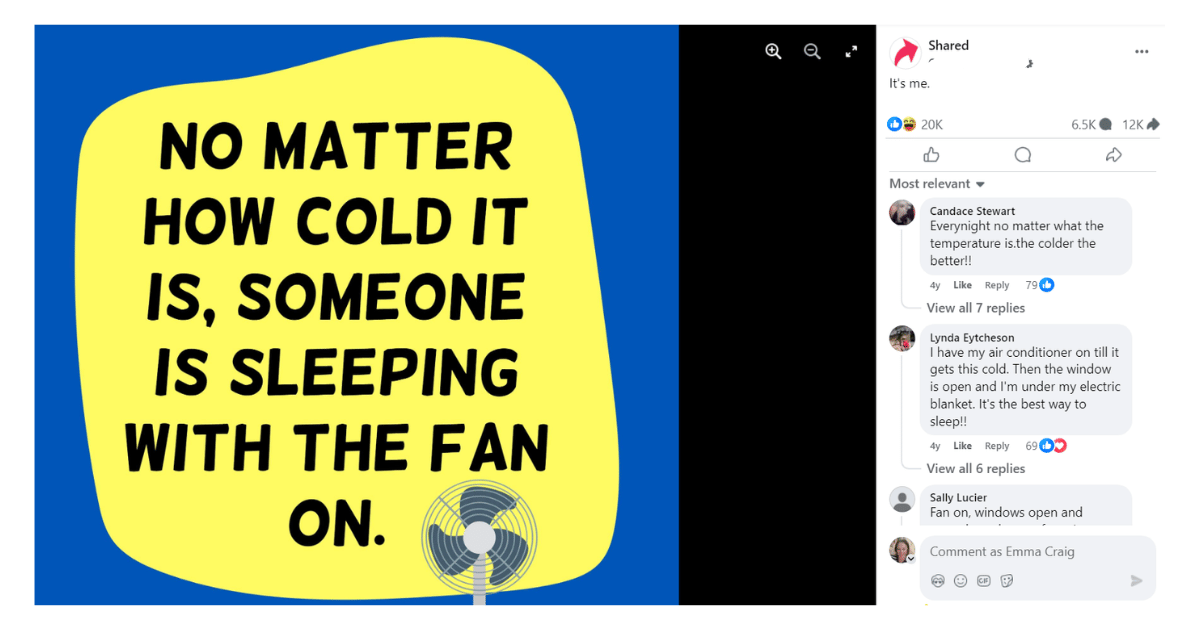Like the post with thumbs-up icon
The height and width of the screenshot is (630, 1200).
931,155
